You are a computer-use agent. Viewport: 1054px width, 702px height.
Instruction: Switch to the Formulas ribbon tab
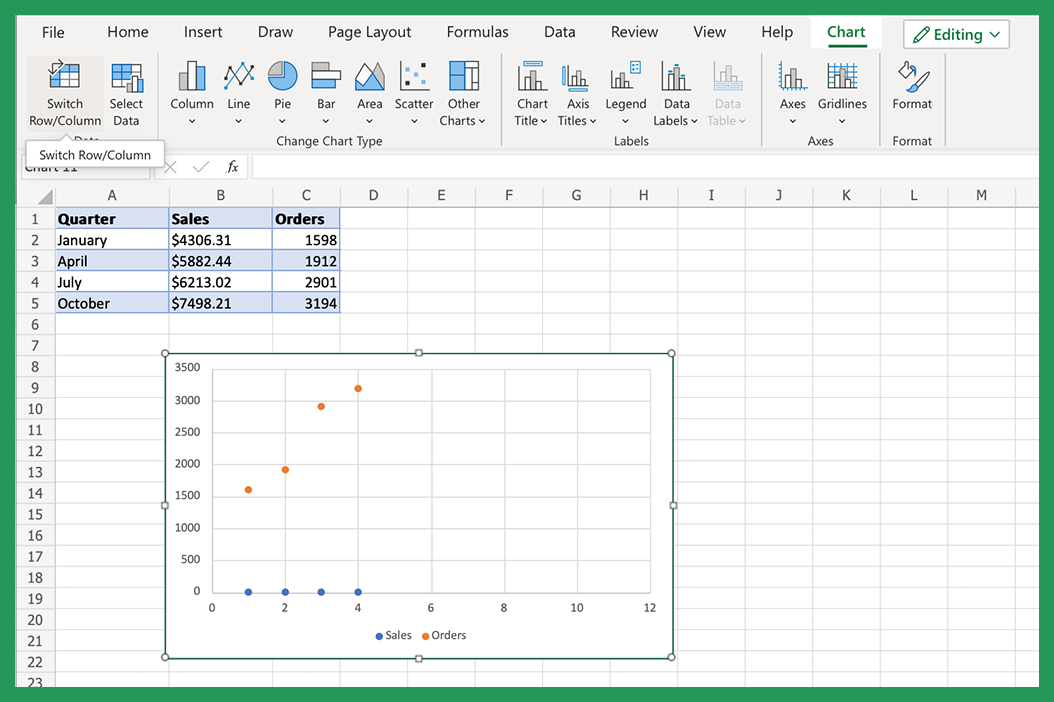tap(477, 31)
